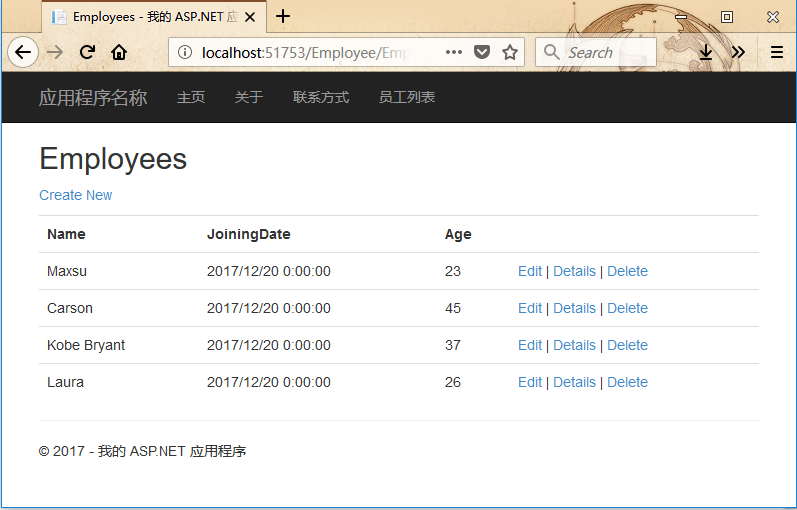Screen dimensions: 797x510
Task: Delete the Laura employee row
Action: coord(627,382)
